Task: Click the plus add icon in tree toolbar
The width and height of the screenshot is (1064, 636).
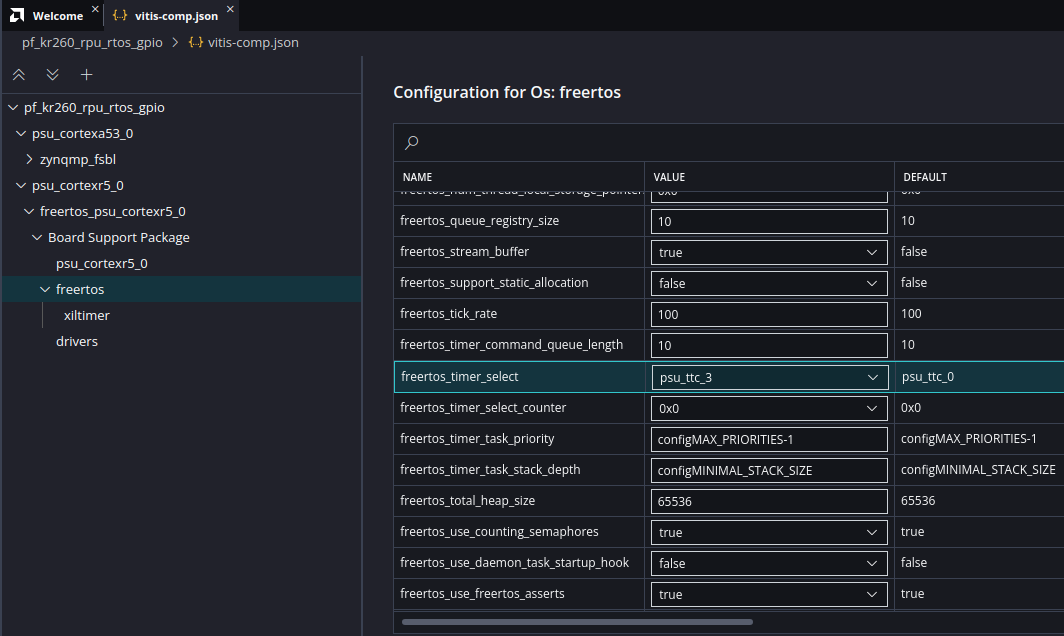Action: pos(87,75)
